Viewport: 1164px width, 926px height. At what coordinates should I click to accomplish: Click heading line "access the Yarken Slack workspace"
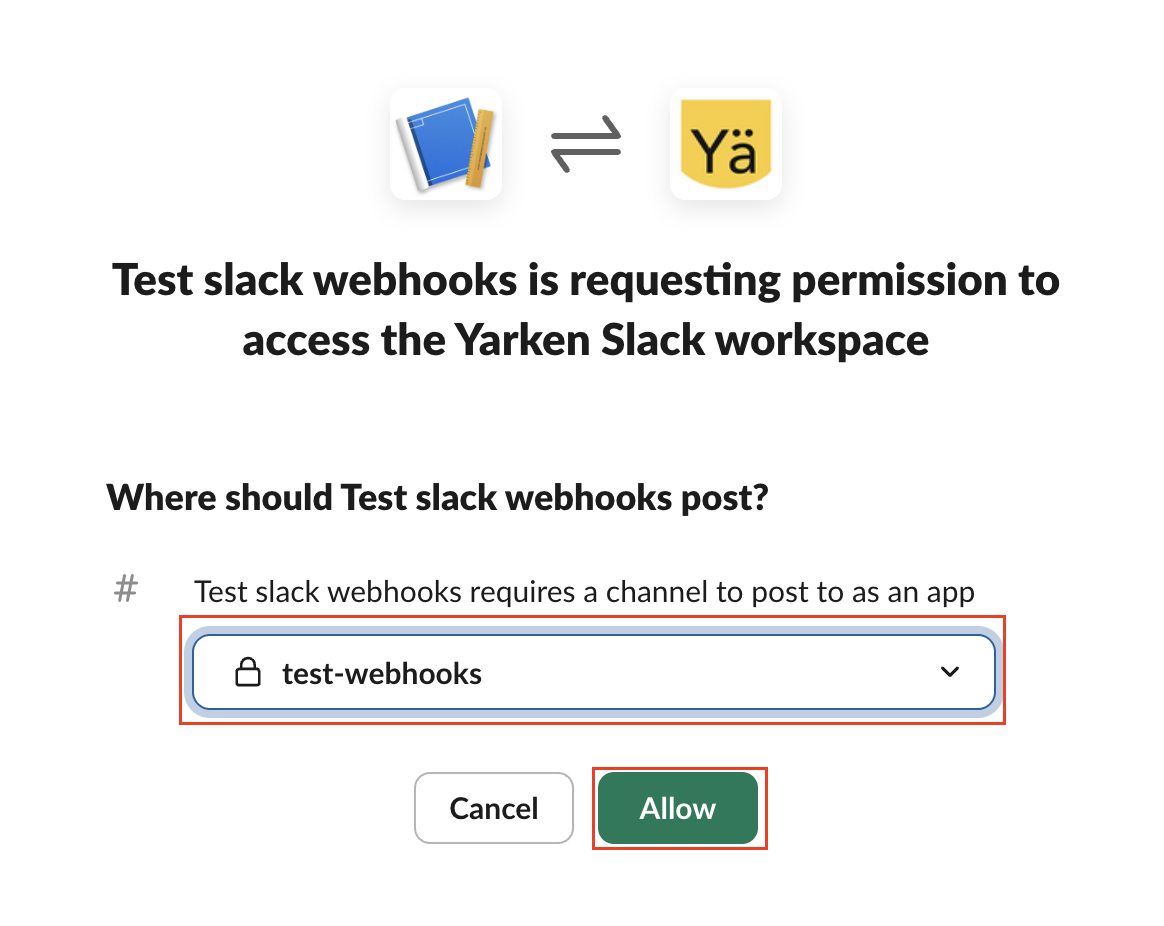pyautogui.click(x=585, y=341)
